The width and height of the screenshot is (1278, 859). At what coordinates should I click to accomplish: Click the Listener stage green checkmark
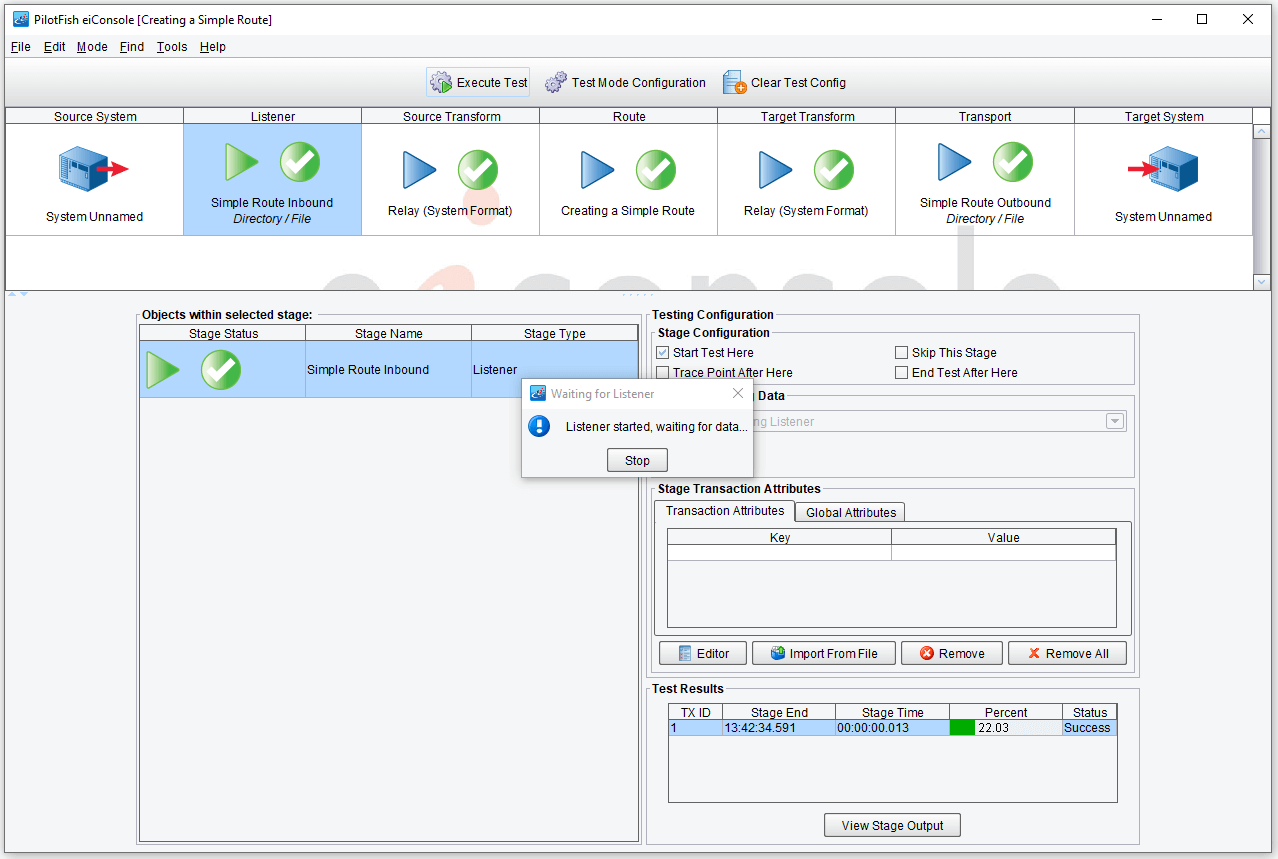click(300, 161)
